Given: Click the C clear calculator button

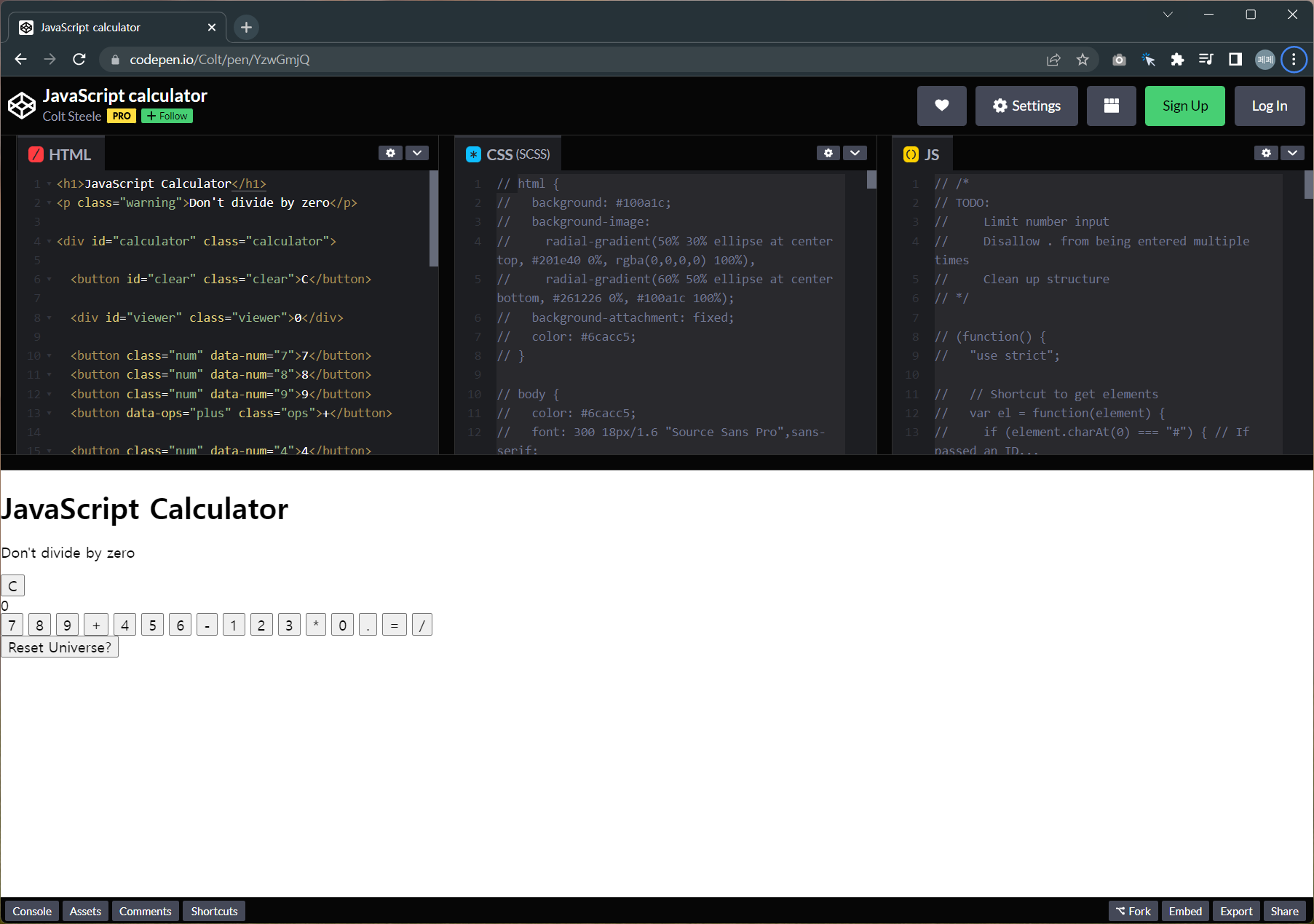Looking at the screenshot, I should tap(12, 585).
